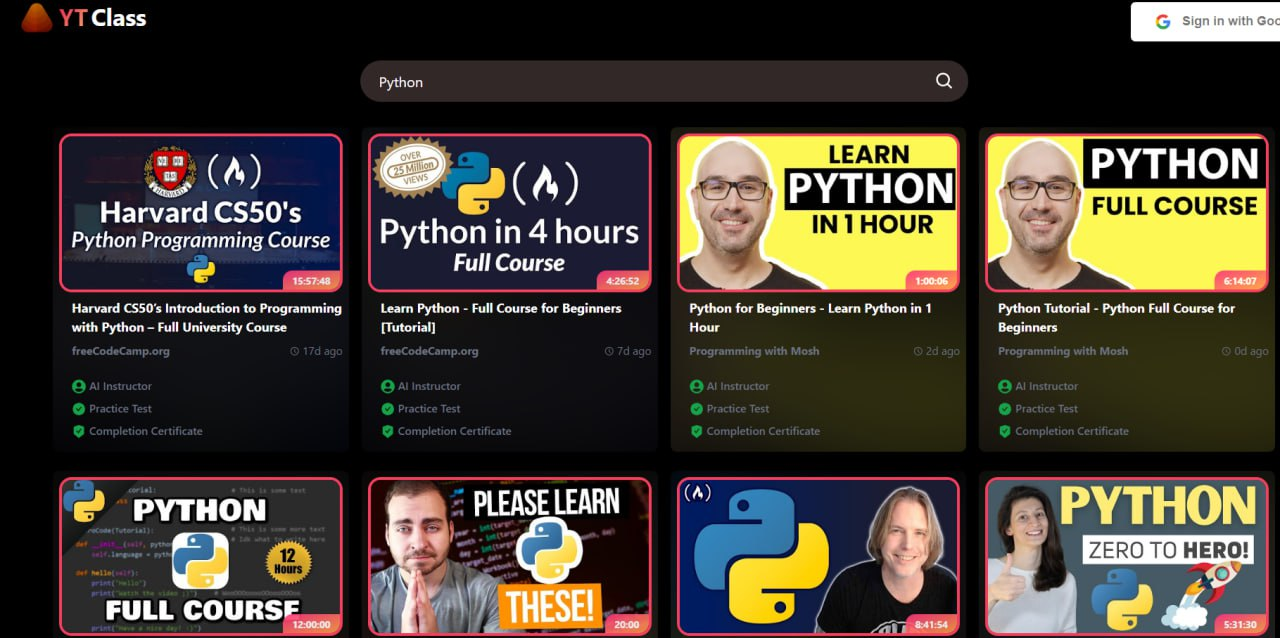This screenshot has height=638, width=1280.
Task: Click Programming with Mosh under Python for Beginners
Action: pyautogui.click(x=754, y=351)
